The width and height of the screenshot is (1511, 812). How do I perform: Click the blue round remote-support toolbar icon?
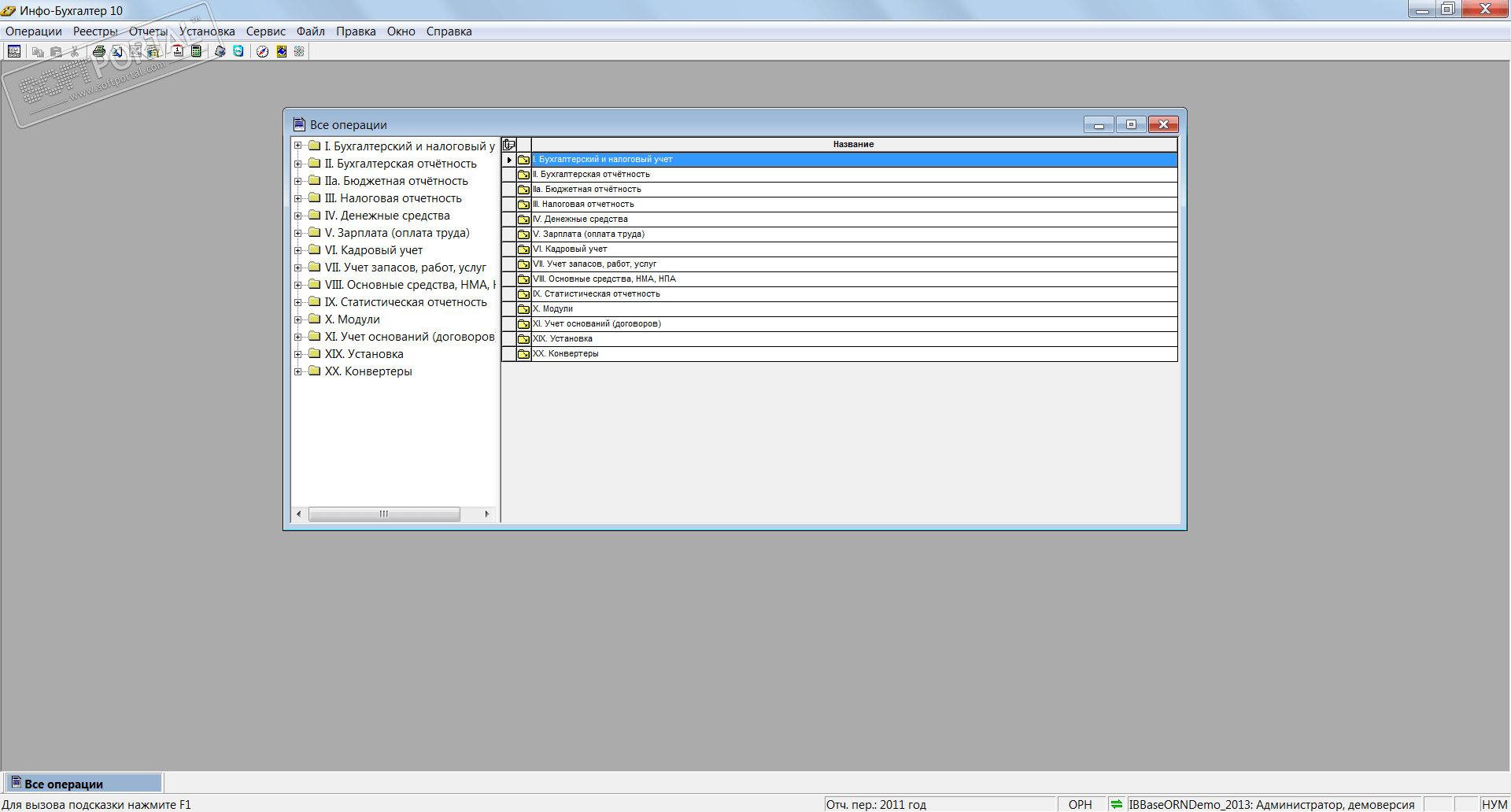click(238, 51)
